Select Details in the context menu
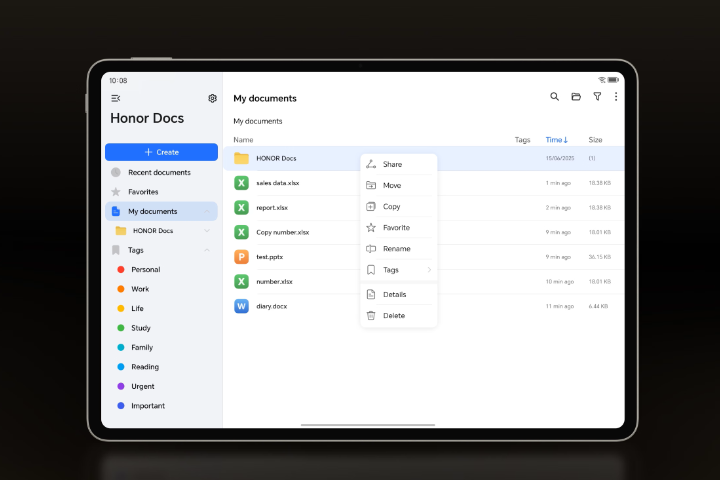720x480 pixels. (x=399, y=294)
